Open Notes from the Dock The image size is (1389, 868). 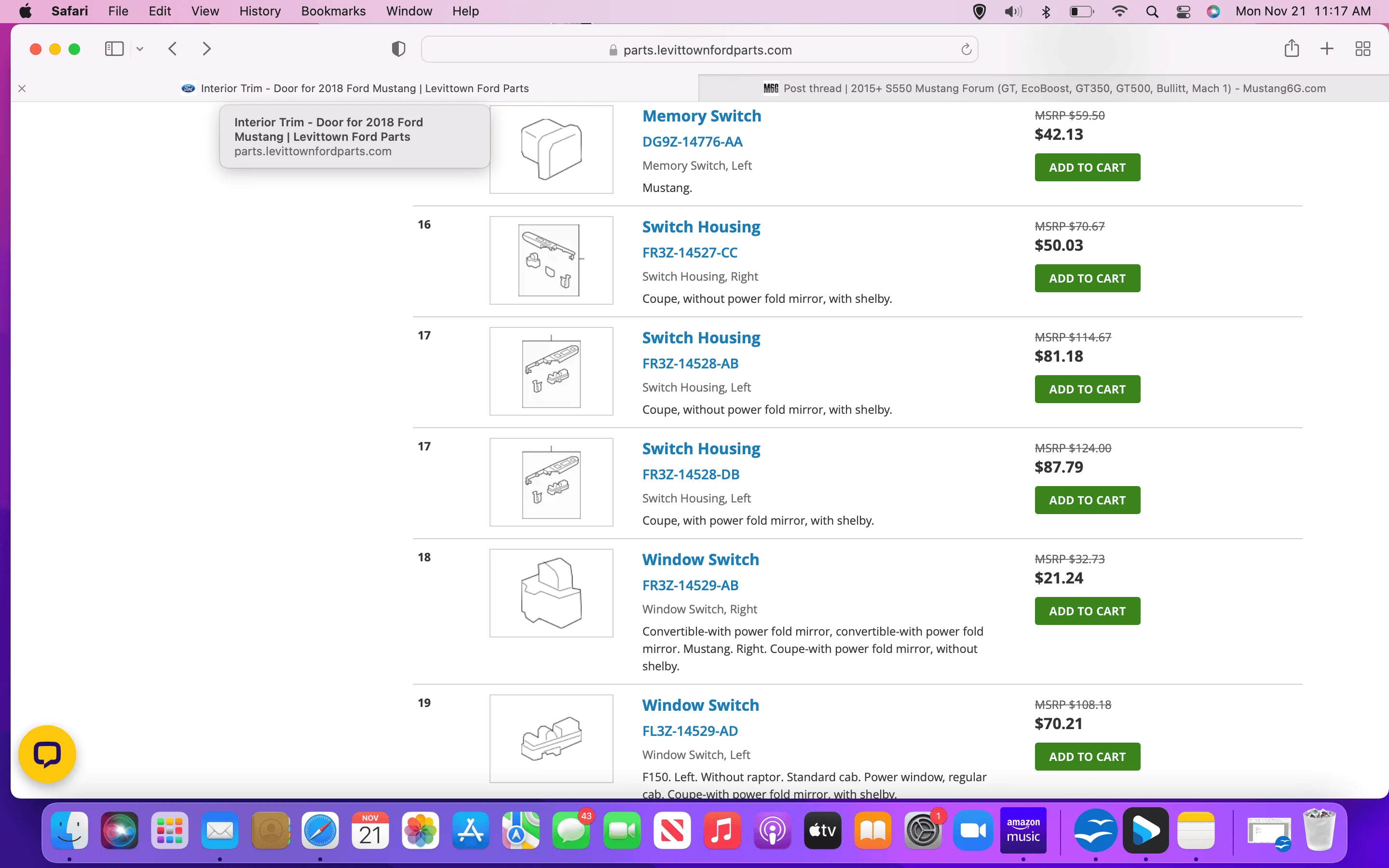pos(1196,830)
